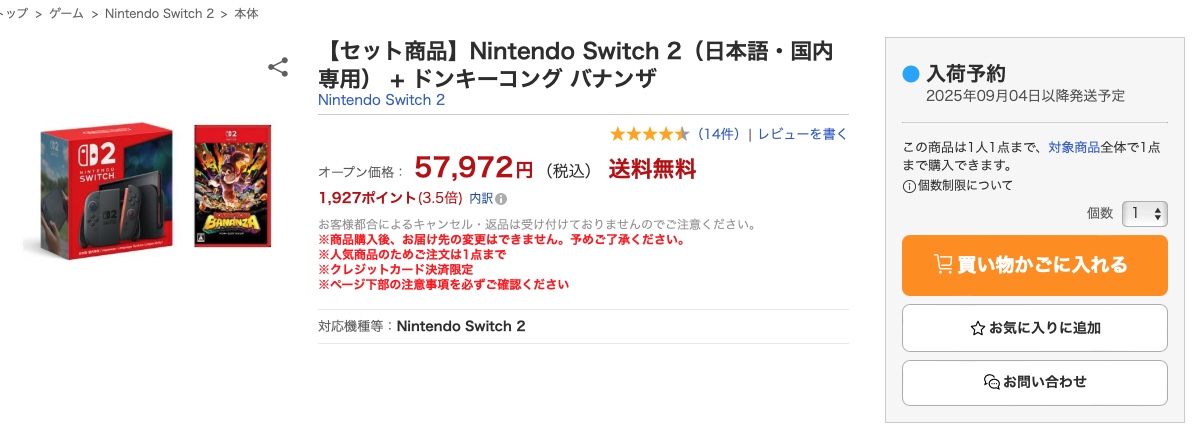Click the info icon next to 内訳

tap(501, 198)
